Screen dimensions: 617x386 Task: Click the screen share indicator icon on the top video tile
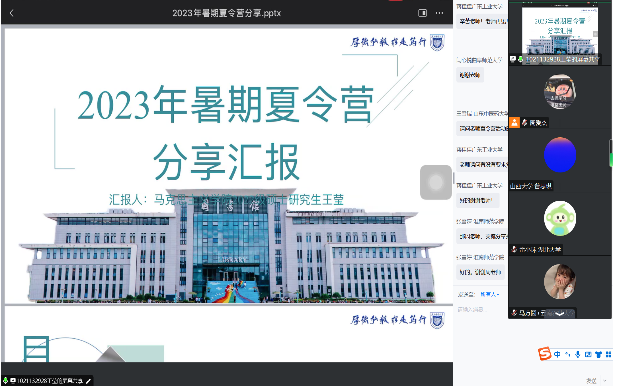(x=513, y=59)
